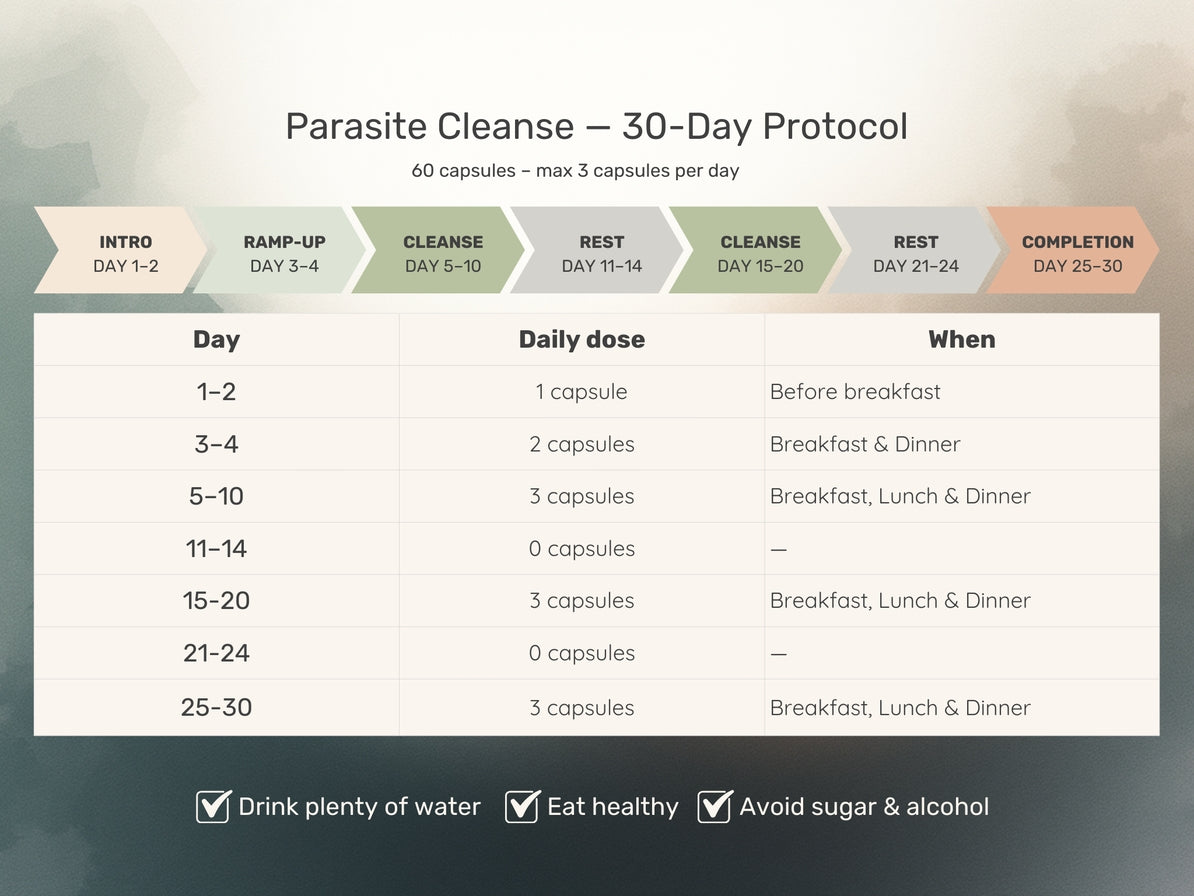1194x896 pixels.
Task: Click the 60 capsules subtitle text
Action: [x=575, y=171]
